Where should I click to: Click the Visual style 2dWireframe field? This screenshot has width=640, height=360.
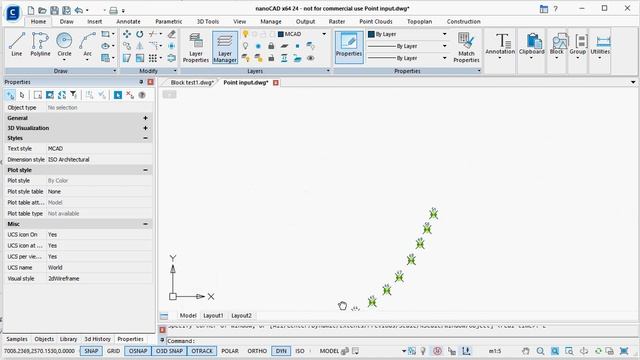coord(99,279)
